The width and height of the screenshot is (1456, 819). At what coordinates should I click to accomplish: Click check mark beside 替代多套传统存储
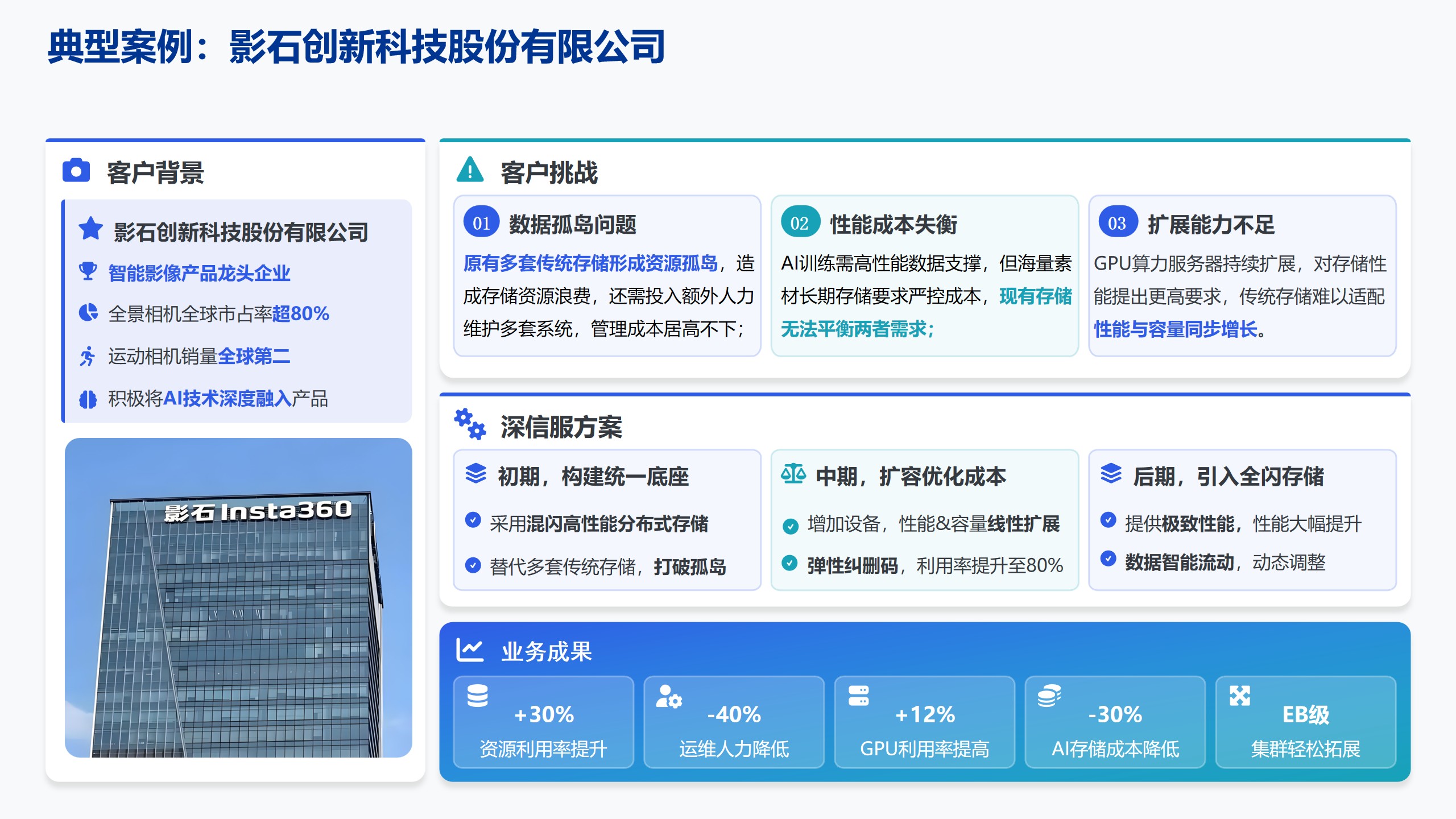pyautogui.click(x=473, y=565)
